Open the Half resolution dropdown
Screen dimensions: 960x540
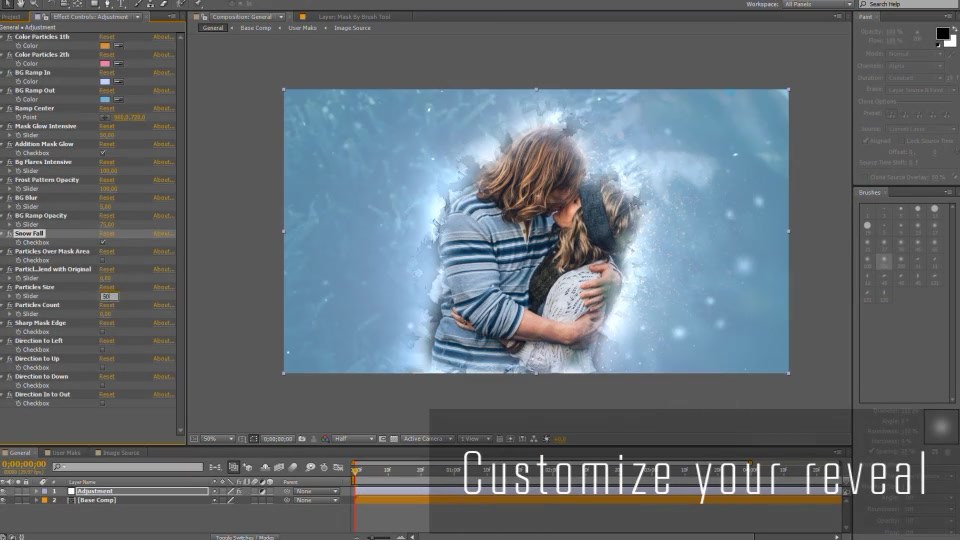click(354, 439)
